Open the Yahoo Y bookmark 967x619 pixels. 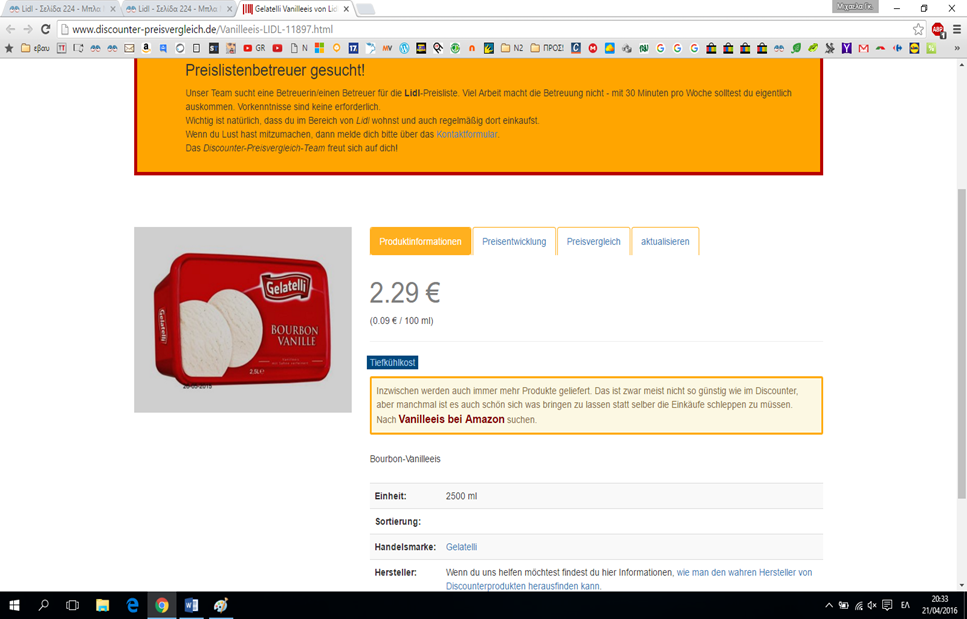(847, 48)
